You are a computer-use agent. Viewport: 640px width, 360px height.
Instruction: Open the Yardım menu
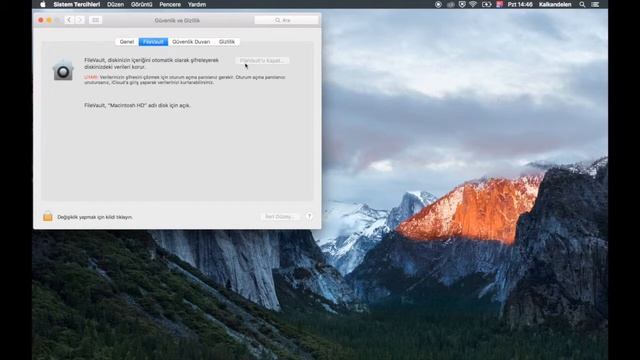tap(197, 4)
